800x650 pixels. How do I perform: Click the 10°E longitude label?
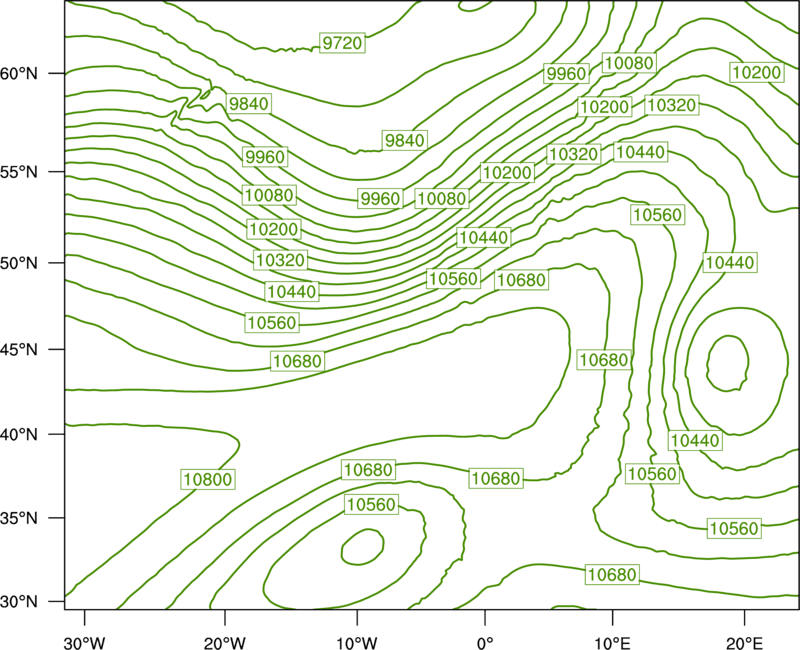612,643
